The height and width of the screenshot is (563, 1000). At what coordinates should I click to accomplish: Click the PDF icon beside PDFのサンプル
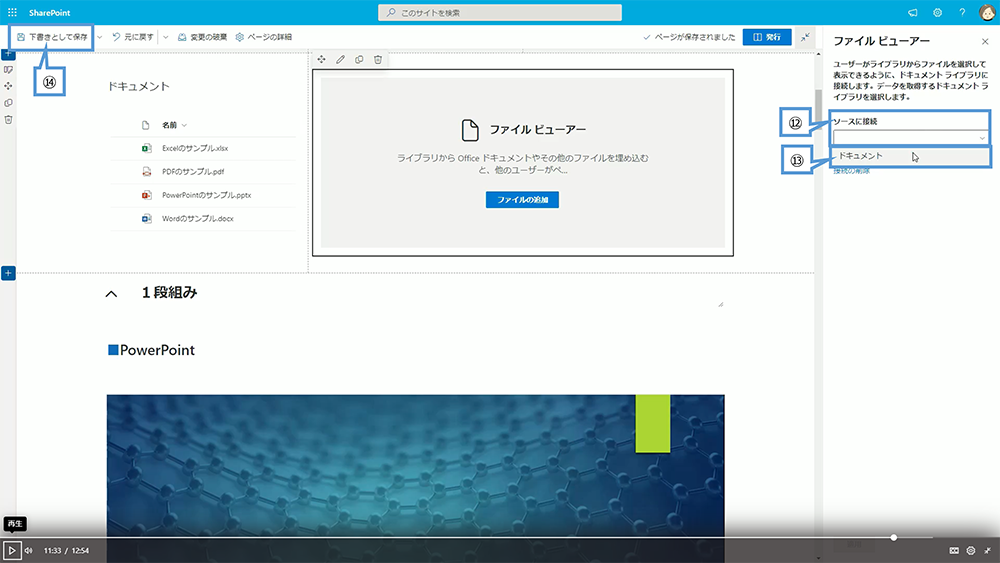point(146,172)
